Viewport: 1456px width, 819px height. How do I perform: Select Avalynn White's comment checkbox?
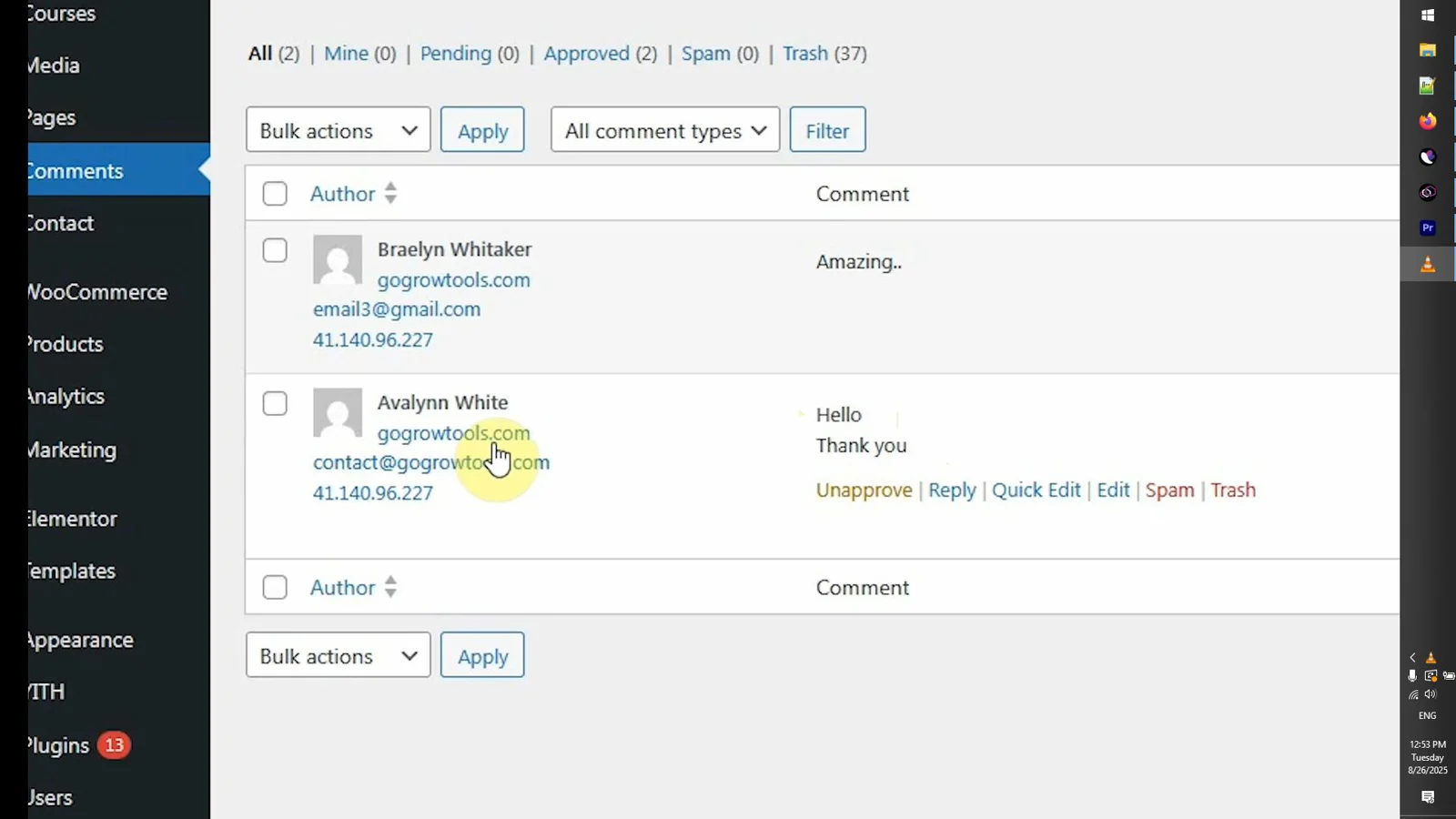(275, 403)
